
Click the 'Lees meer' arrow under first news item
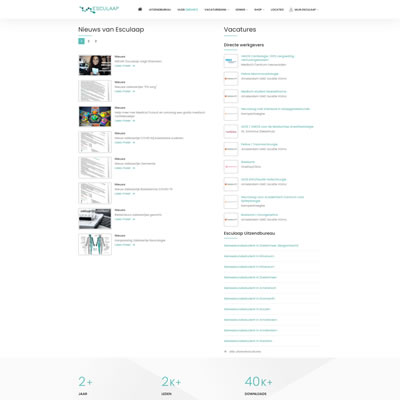134,66
